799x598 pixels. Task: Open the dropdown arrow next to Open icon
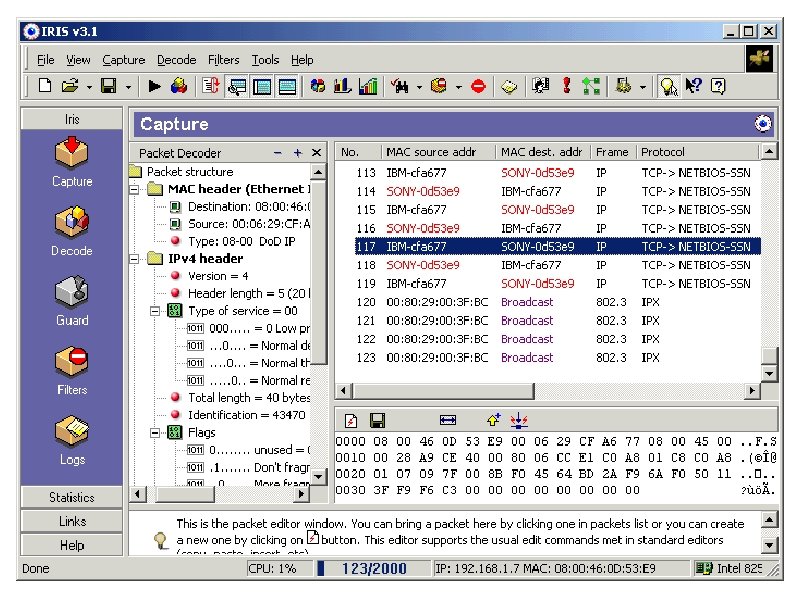tap(89, 87)
